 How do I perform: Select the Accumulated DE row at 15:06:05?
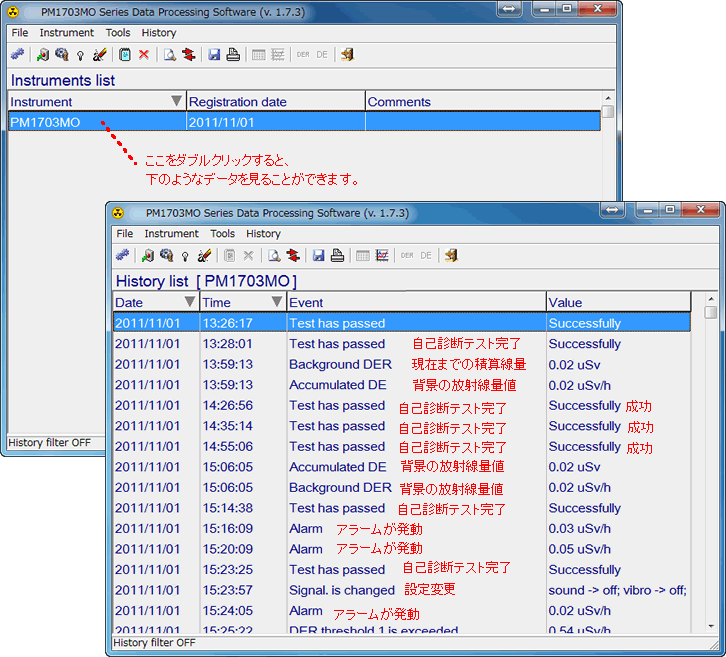[401, 467]
